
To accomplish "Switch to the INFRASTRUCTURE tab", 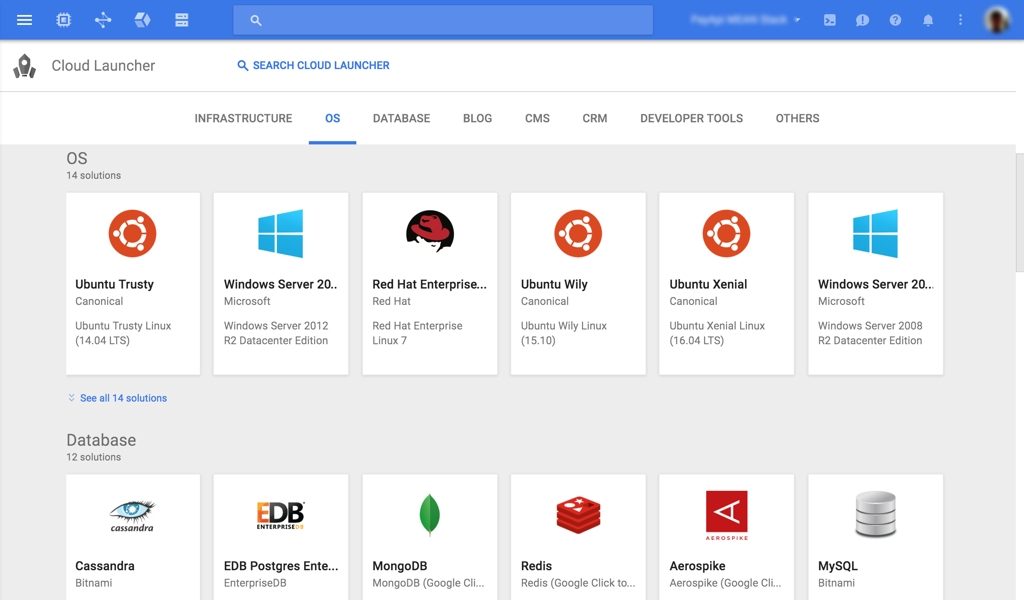I will coord(243,118).
